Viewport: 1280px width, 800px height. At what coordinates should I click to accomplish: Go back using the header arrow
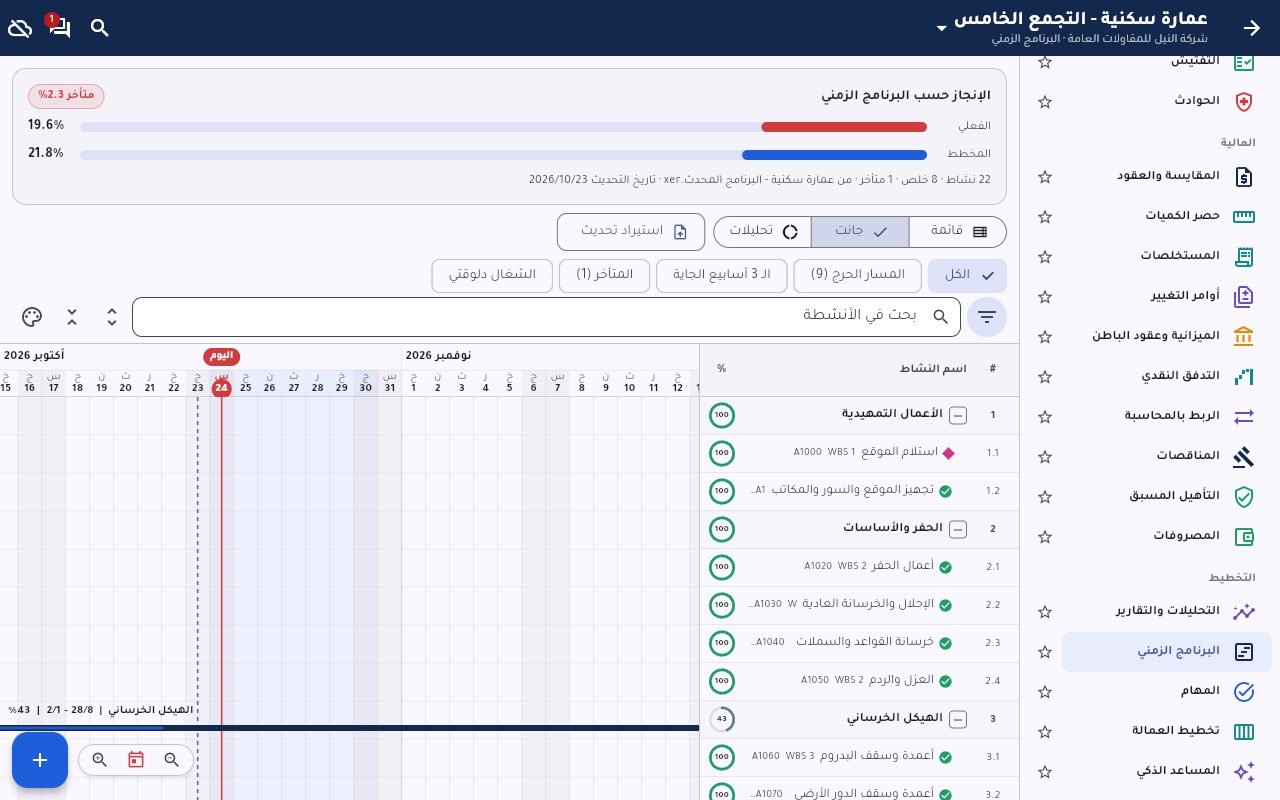pos(1252,28)
